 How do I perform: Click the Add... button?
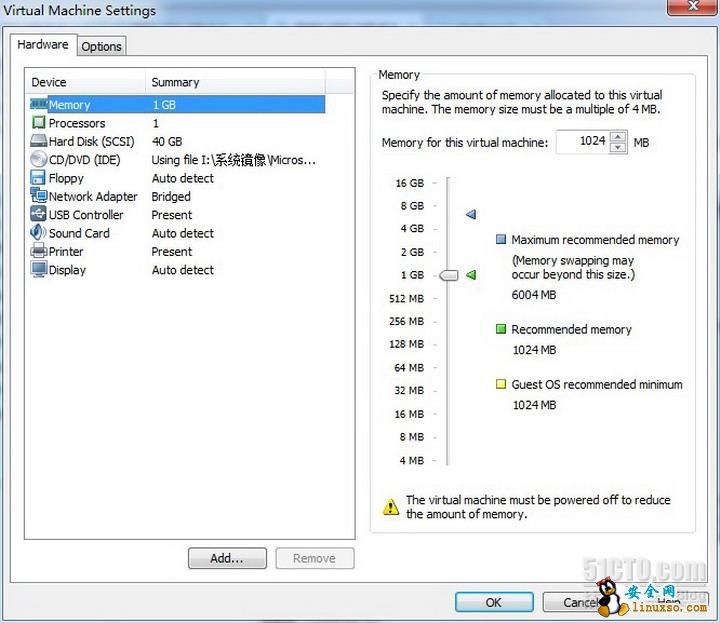click(x=227, y=559)
